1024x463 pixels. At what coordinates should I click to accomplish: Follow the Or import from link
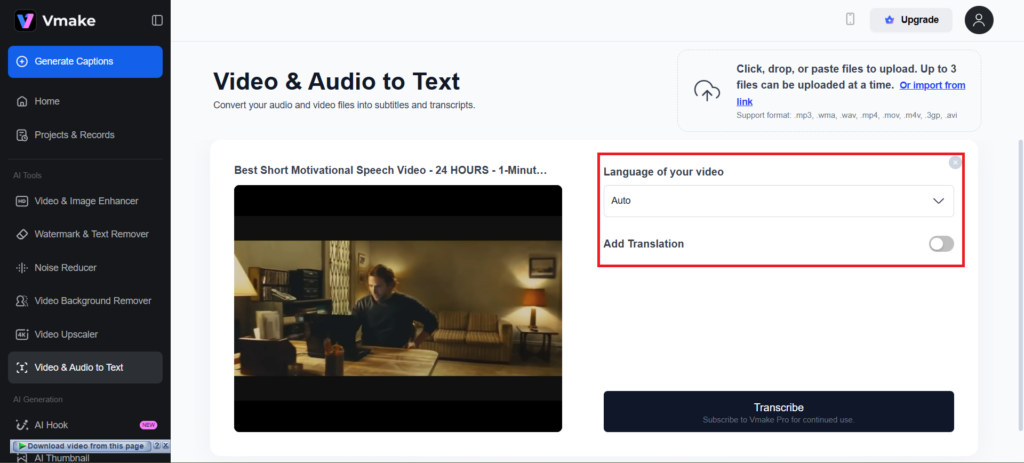click(932, 86)
